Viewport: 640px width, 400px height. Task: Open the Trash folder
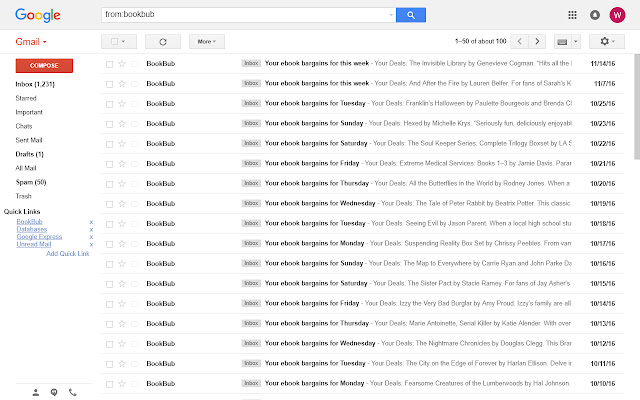click(23, 196)
